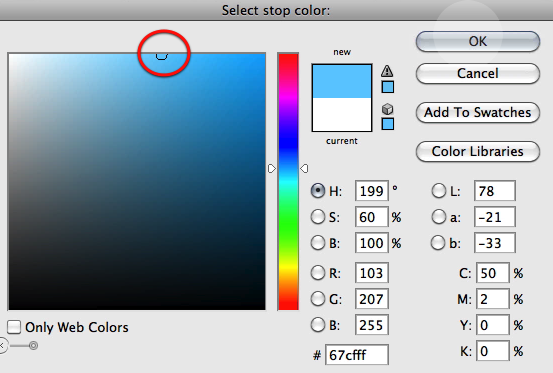Select the in-gamut color swatch below the warning
Viewport: 553px width, 373px height.
[x=388, y=87]
